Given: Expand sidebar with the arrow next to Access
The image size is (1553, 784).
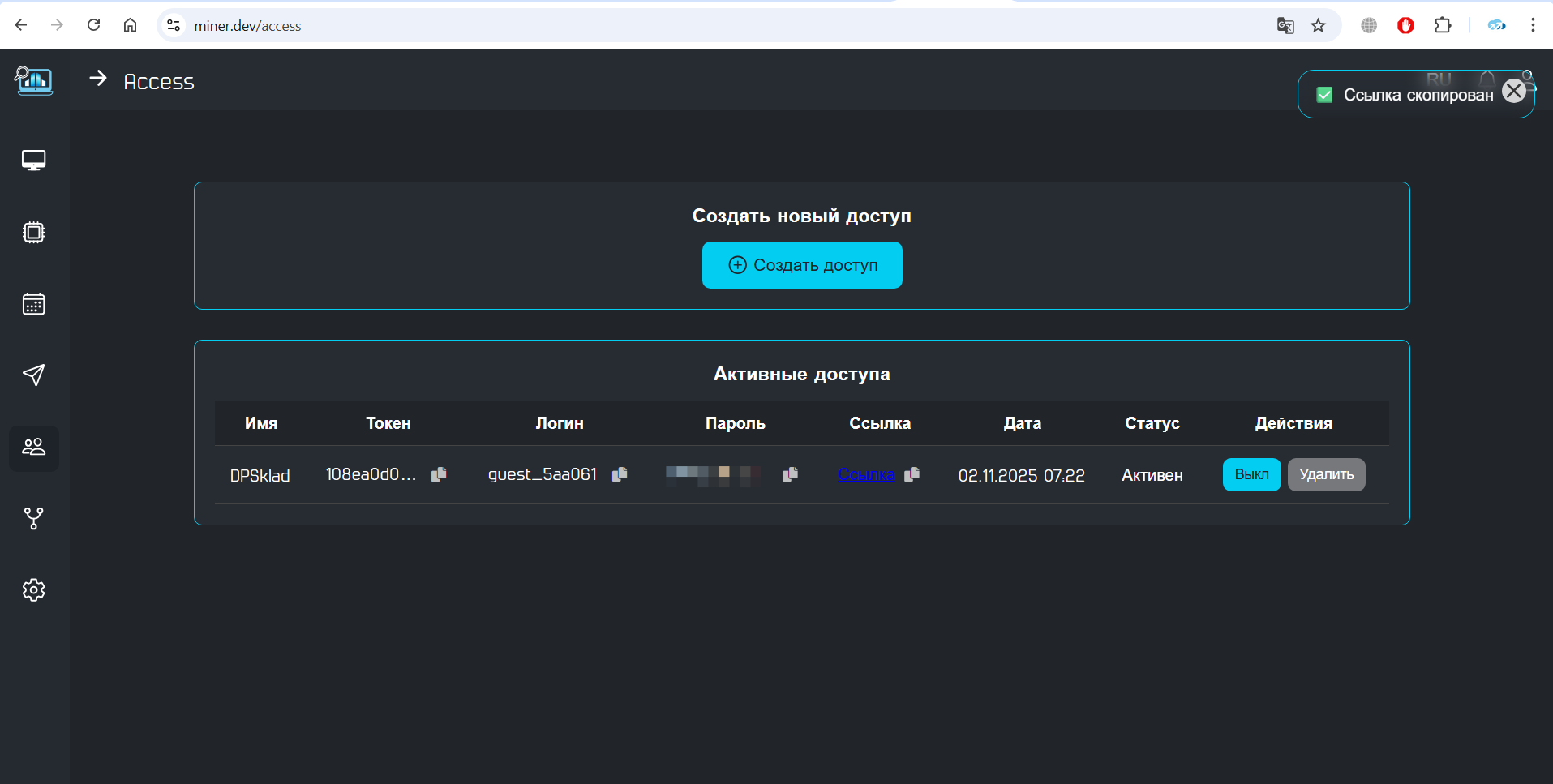Looking at the screenshot, I should point(98,79).
